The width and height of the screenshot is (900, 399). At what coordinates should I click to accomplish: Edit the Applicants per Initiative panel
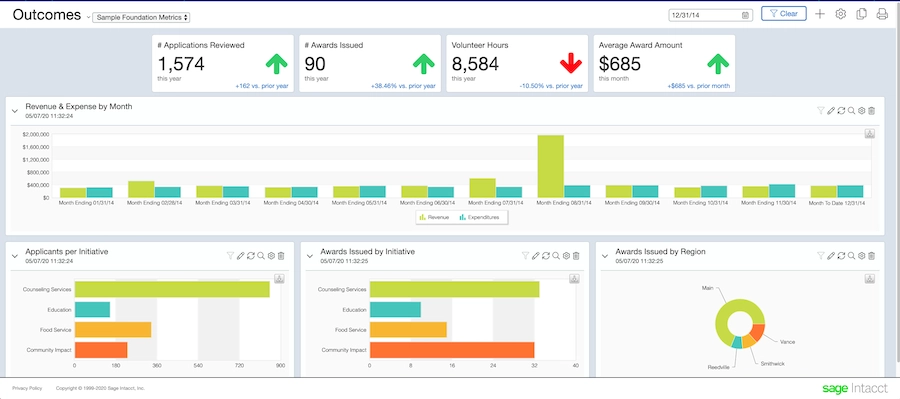pos(240,256)
